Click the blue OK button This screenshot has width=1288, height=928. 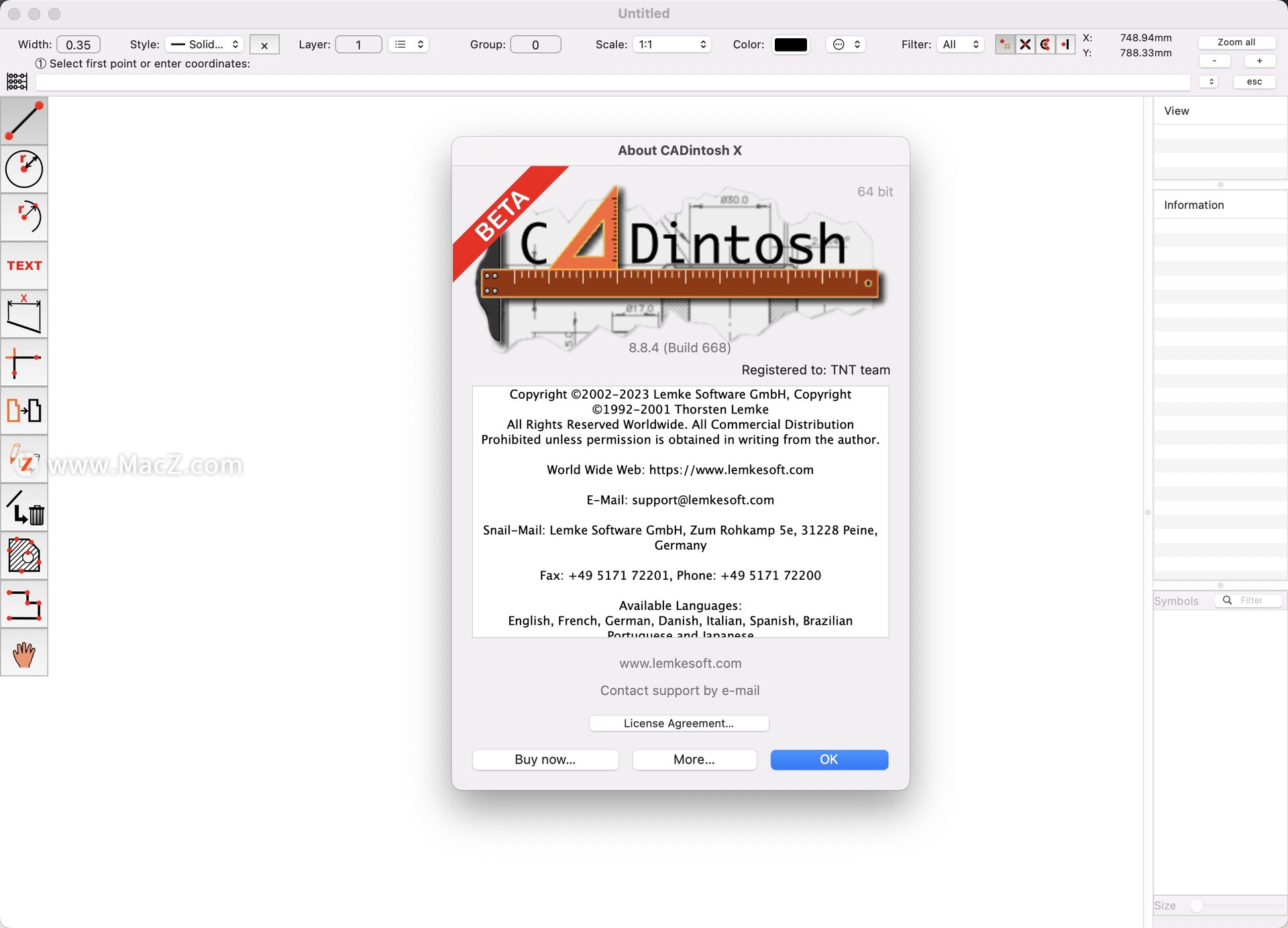[829, 759]
